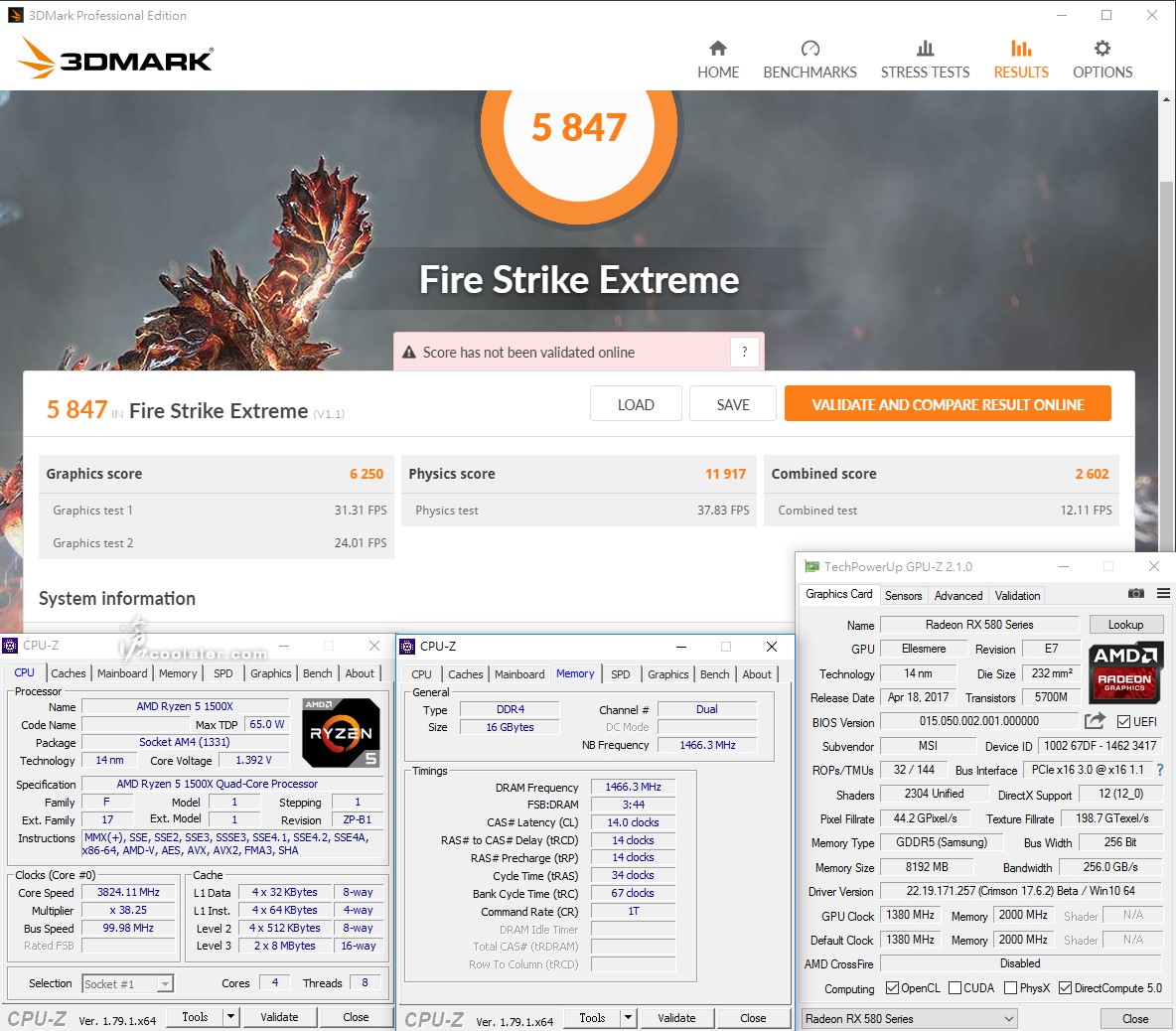Click the question mark help beside validation warning
The width and height of the screenshot is (1176, 1031).
coord(744,352)
